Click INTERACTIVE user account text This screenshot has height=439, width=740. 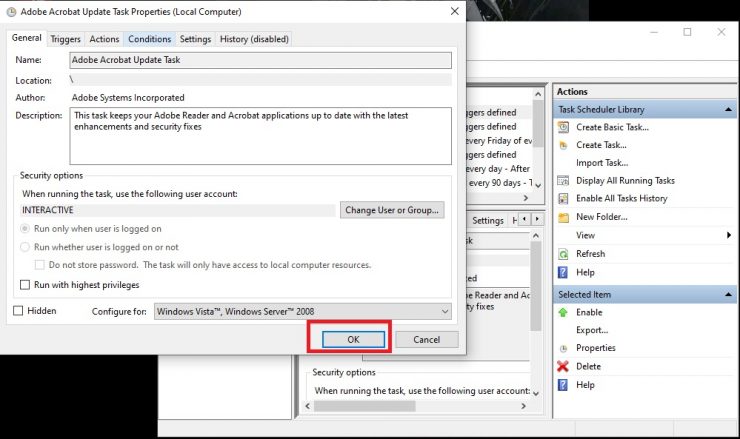[48, 210]
